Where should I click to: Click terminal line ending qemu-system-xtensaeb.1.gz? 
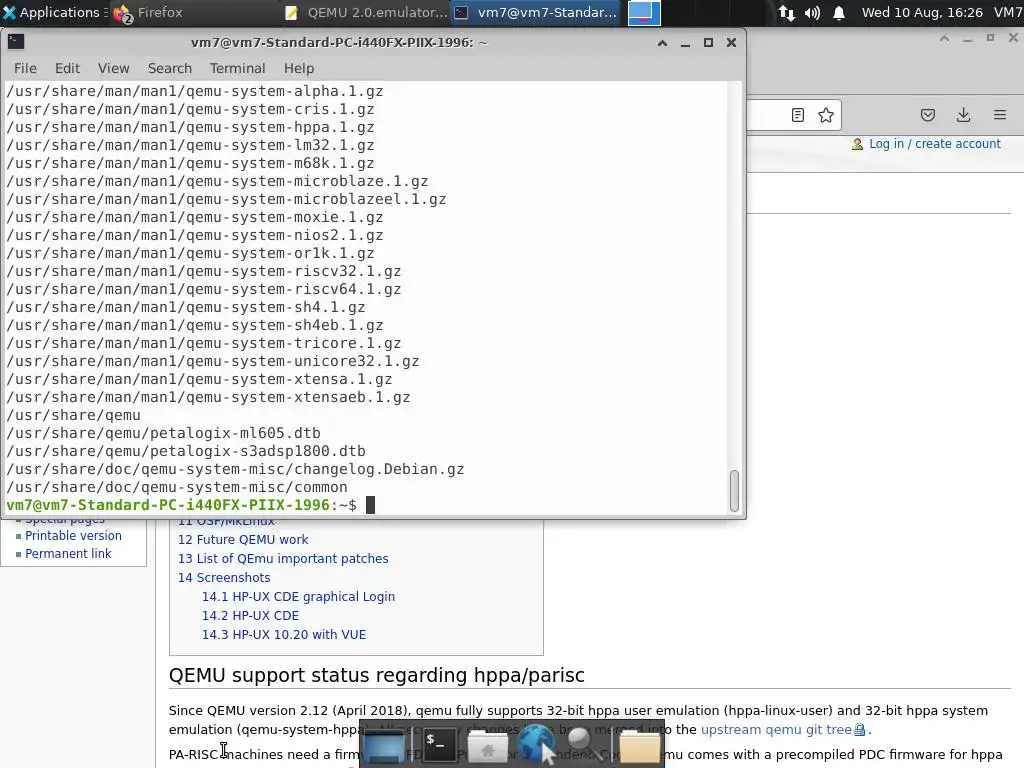click(208, 397)
